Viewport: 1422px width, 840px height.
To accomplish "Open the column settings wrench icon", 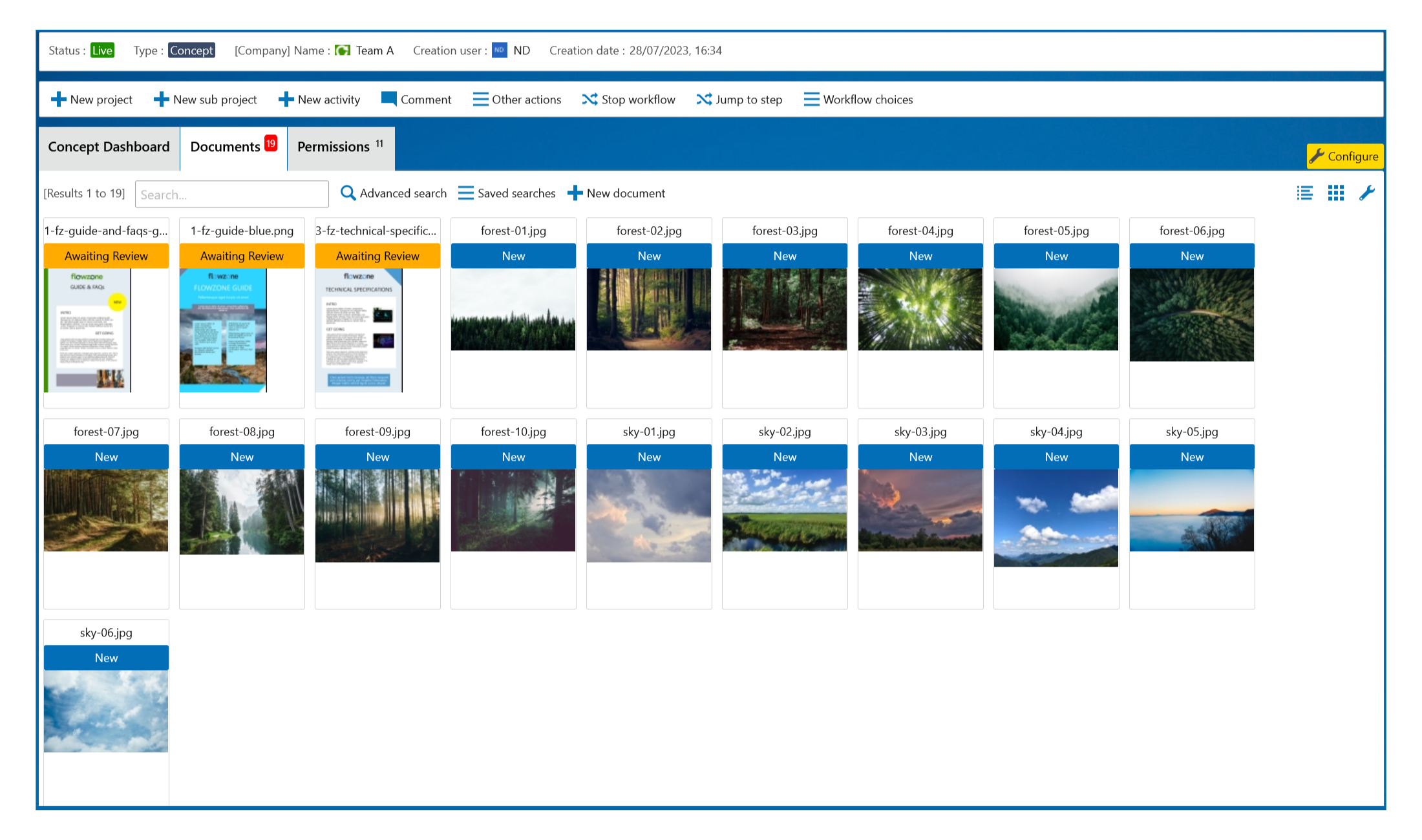I will coord(1367,193).
